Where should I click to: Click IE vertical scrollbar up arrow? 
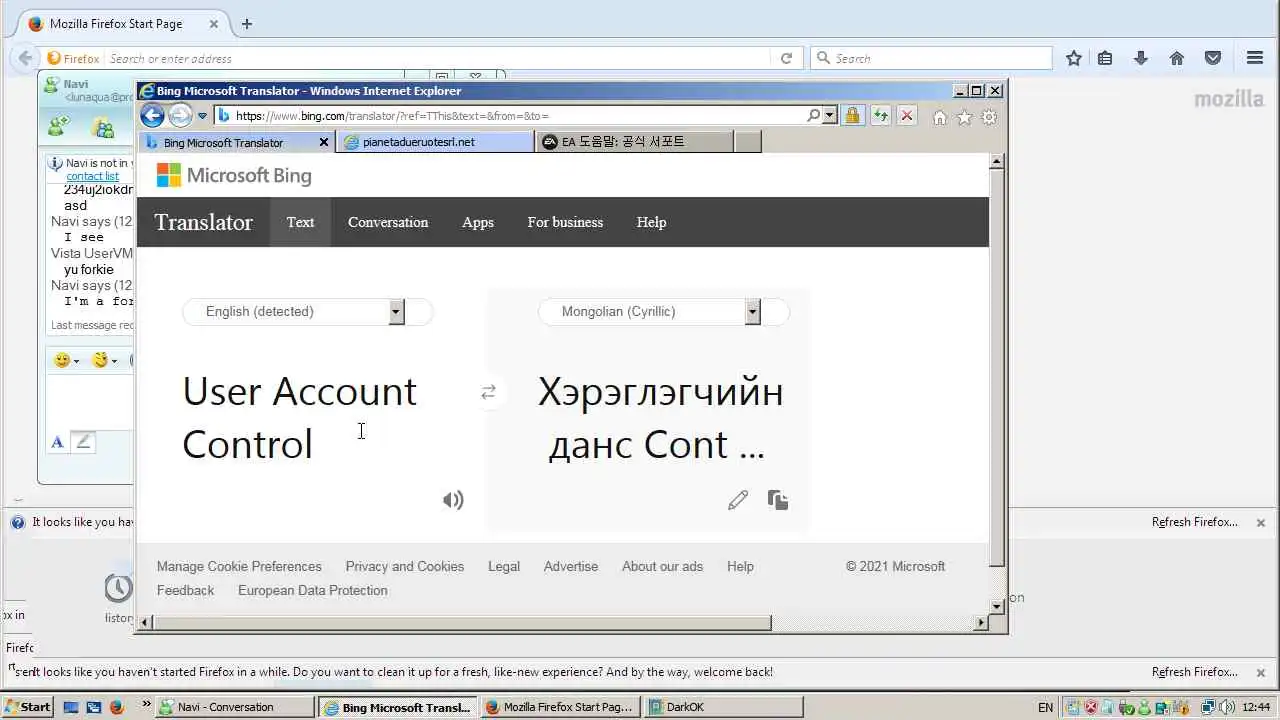pos(996,162)
